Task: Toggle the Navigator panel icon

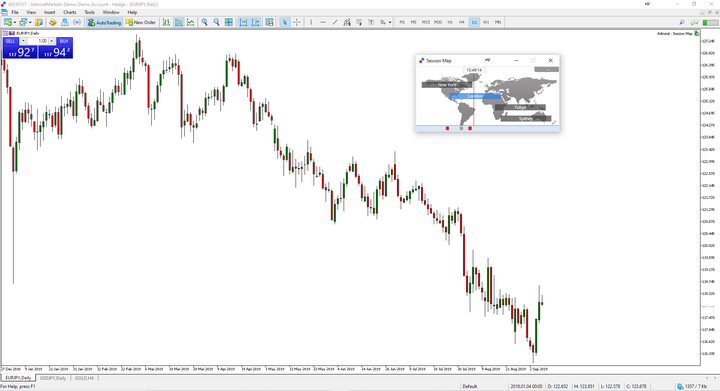Action: coord(65,22)
